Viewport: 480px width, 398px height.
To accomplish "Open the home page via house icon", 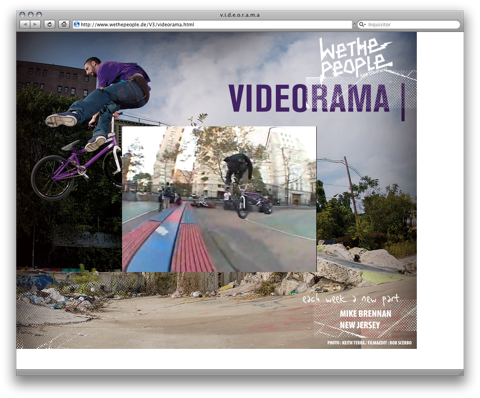I will tap(64, 24).
